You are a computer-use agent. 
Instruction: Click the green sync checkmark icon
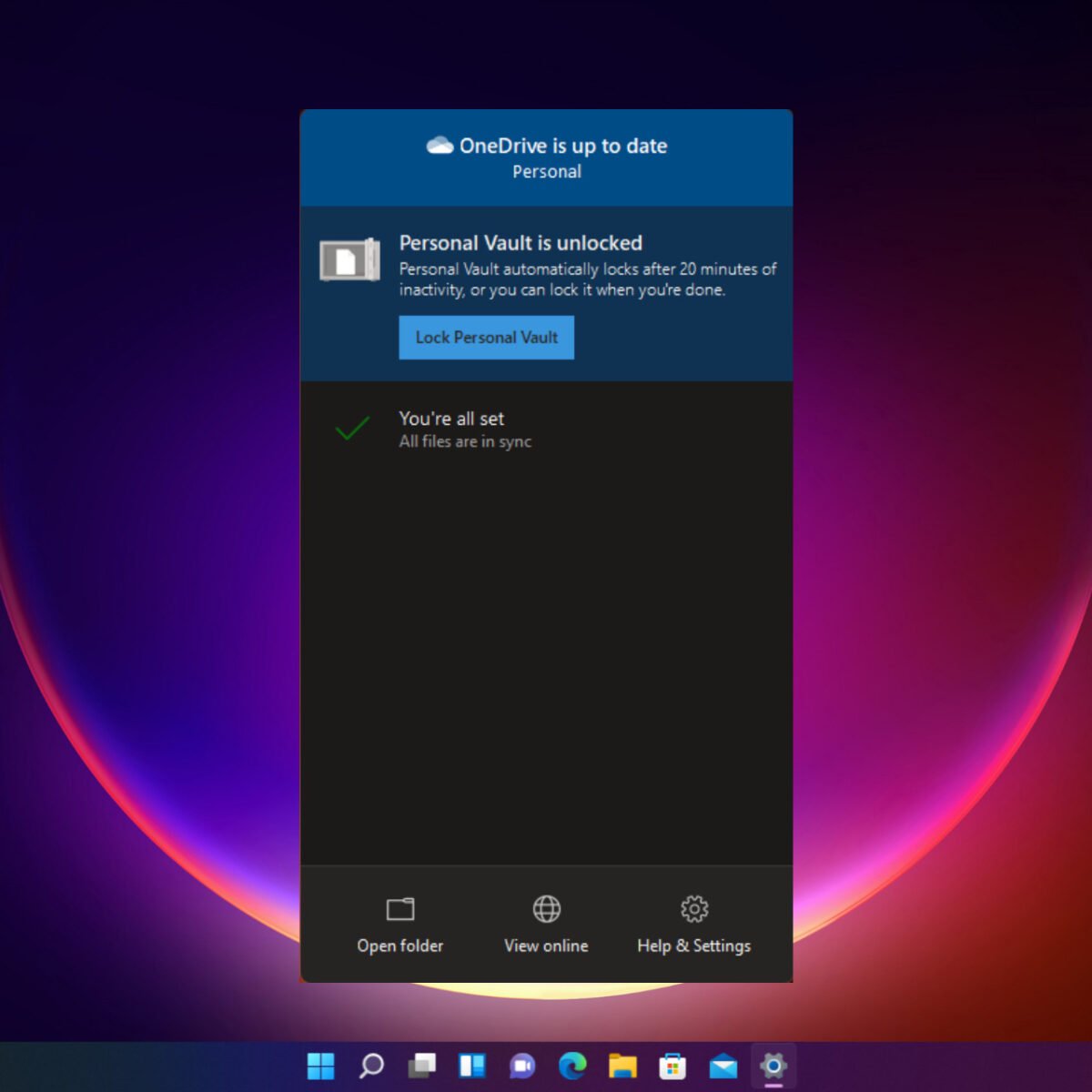point(352,428)
